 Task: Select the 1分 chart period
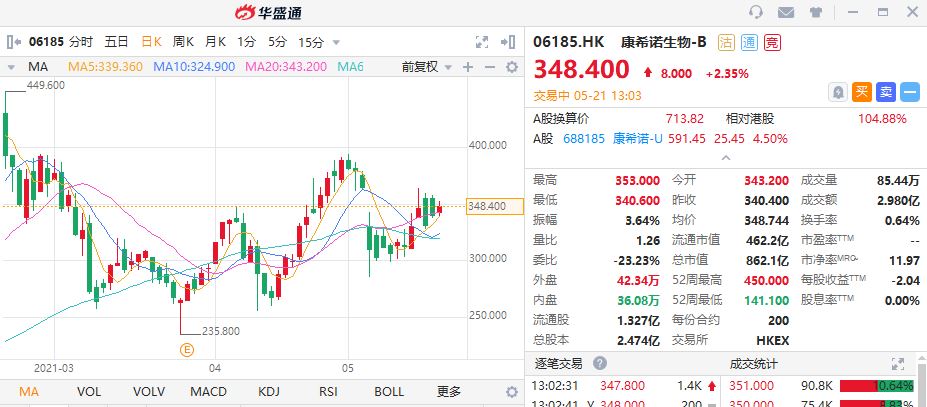247,42
